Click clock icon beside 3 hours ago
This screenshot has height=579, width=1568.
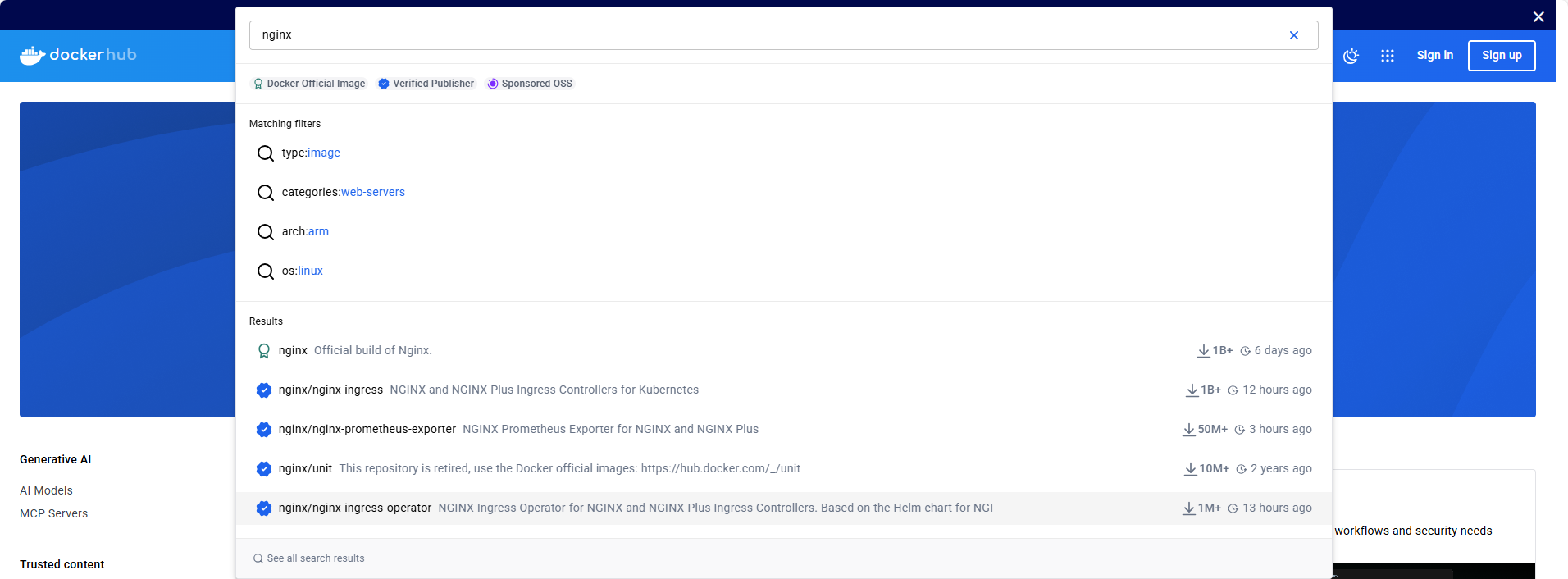point(1240,430)
